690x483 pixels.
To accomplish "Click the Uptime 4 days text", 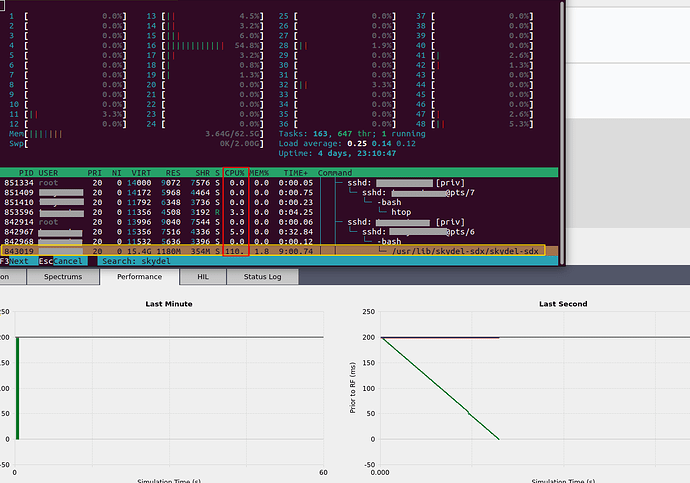I will (x=337, y=154).
